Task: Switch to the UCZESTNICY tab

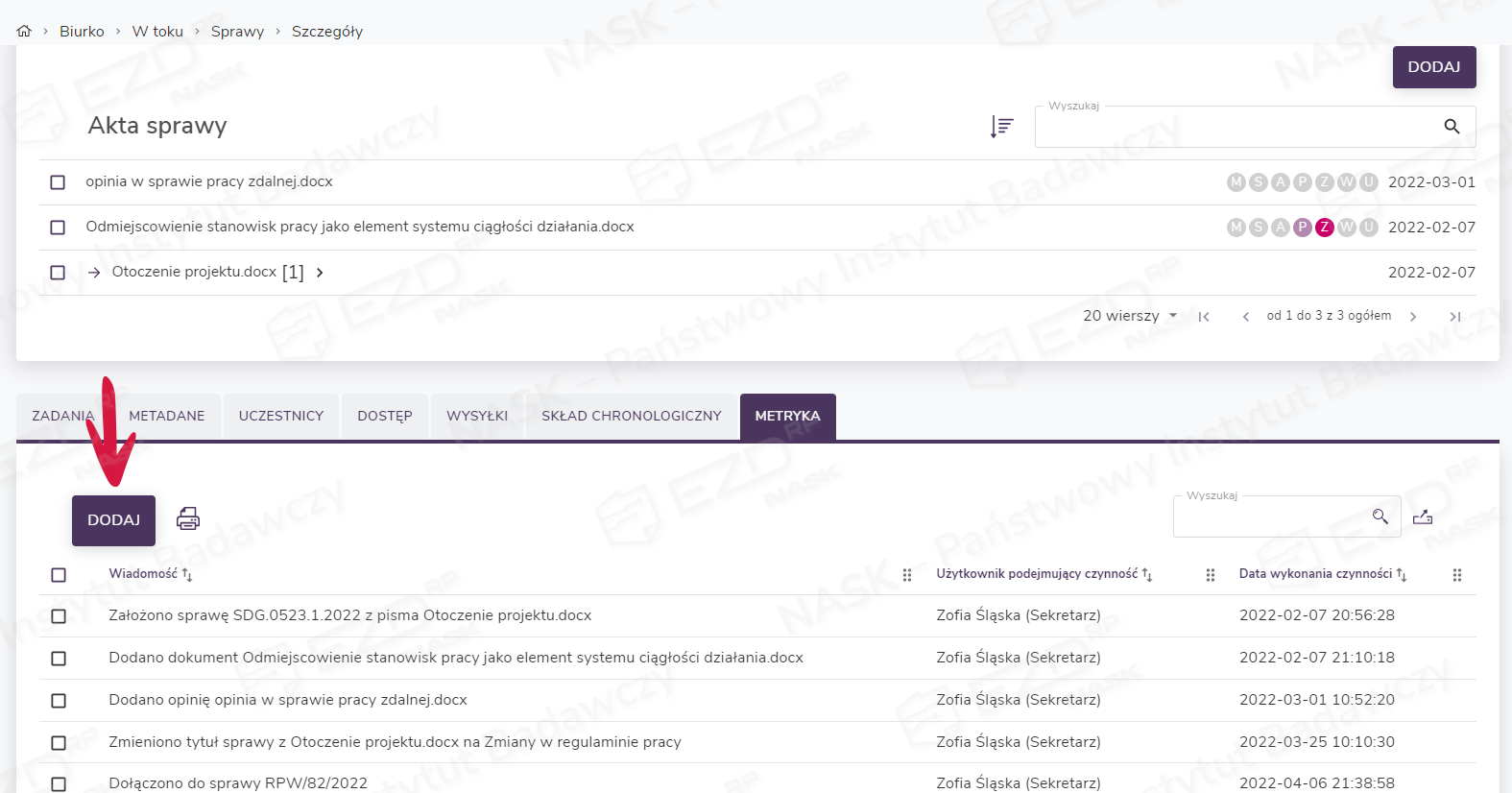Action: coord(281,417)
